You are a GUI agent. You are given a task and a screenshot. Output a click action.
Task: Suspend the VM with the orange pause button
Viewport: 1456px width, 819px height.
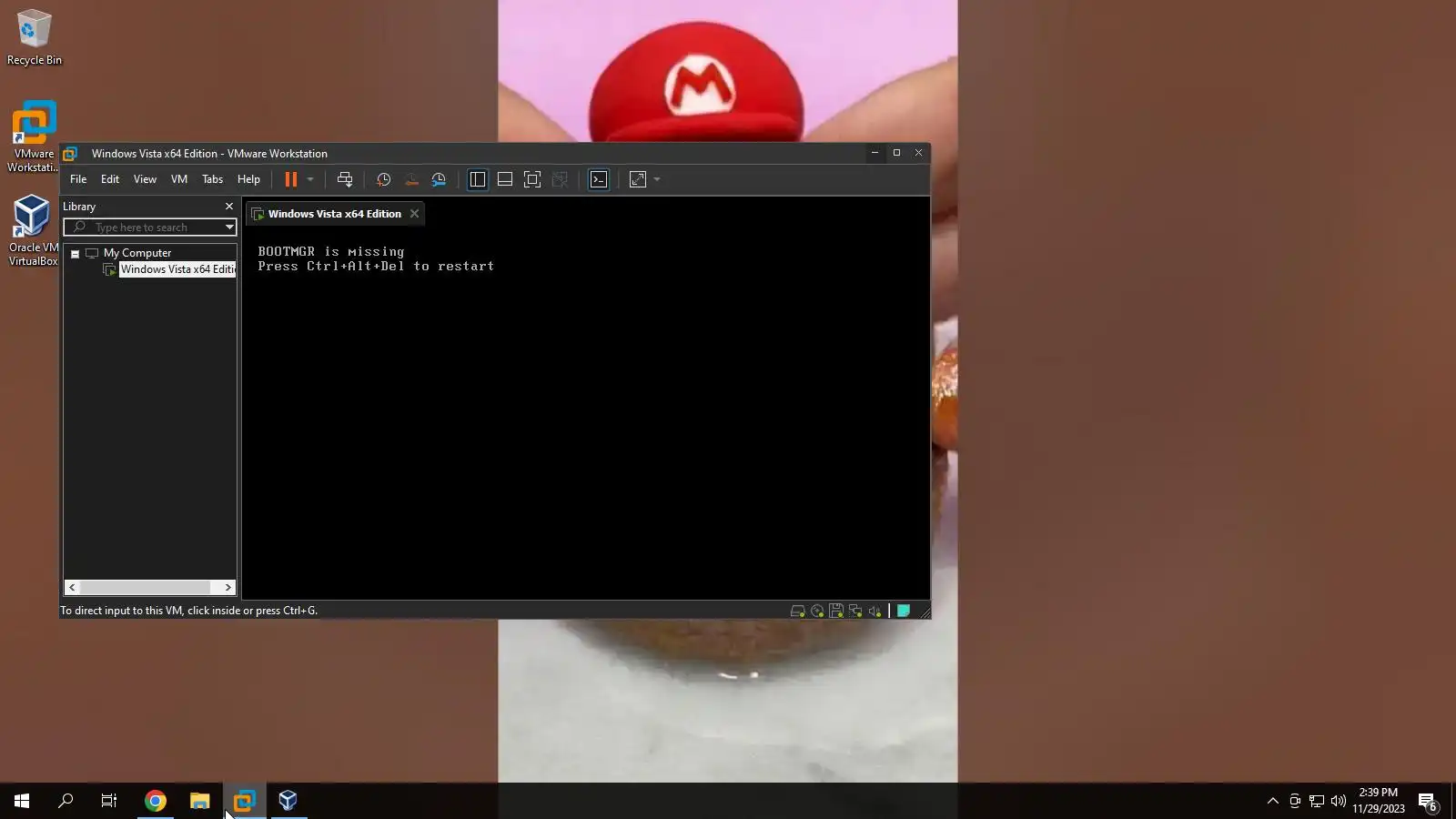(291, 179)
